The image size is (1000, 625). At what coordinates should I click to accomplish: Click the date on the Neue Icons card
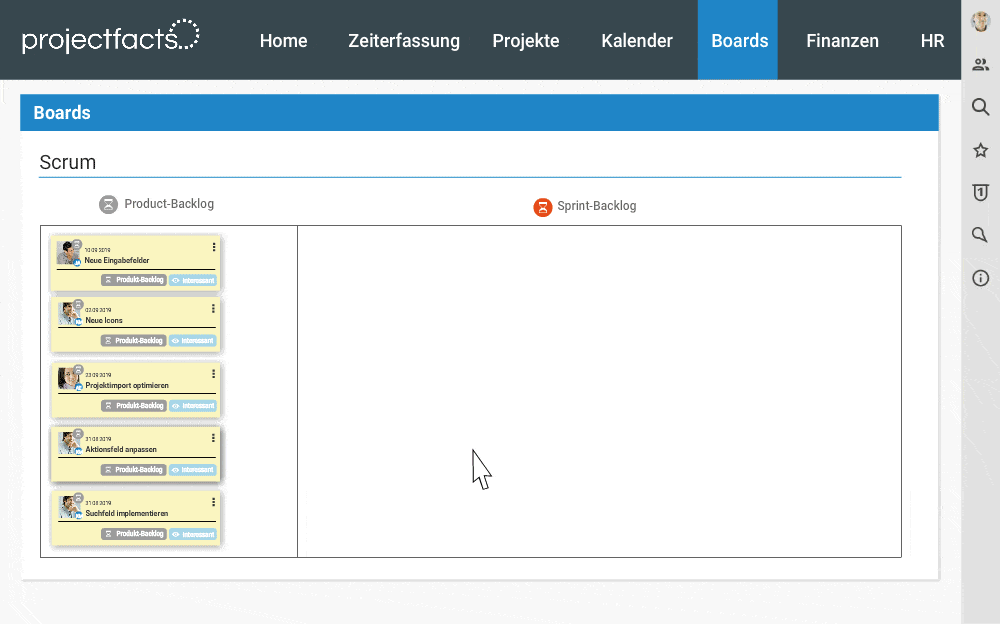coord(98,310)
